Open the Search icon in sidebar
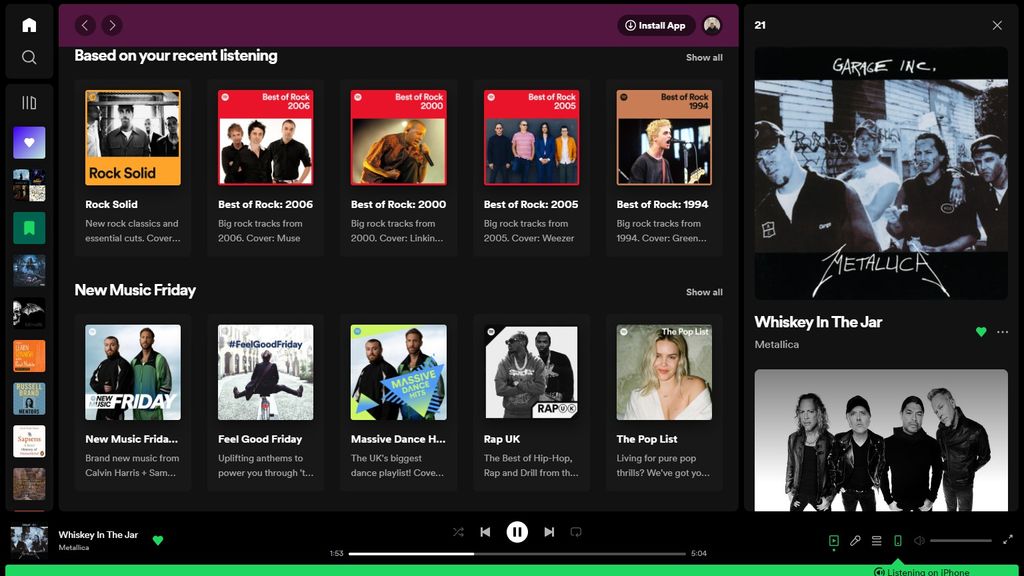 (28, 57)
